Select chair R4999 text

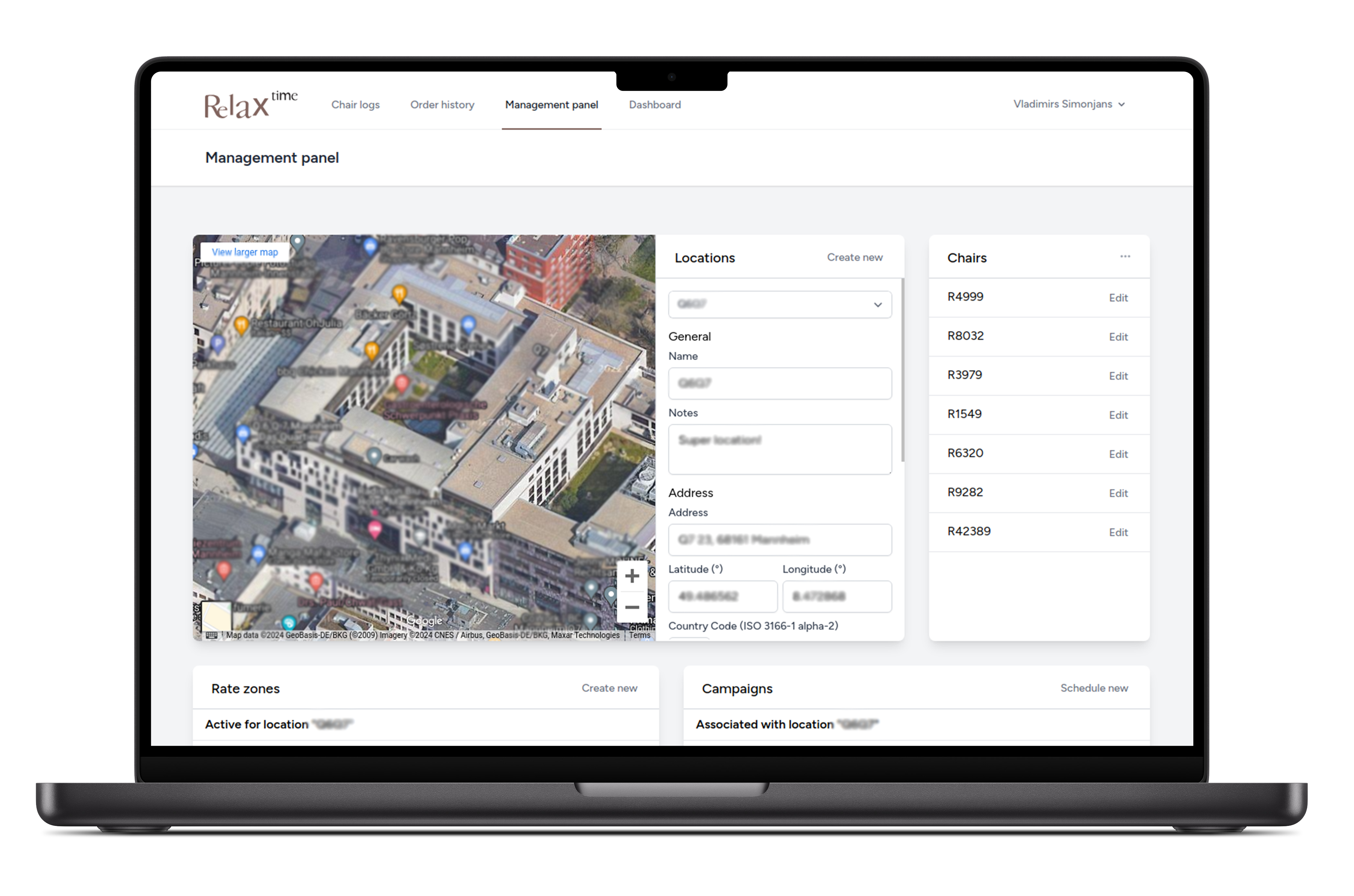click(x=965, y=297)
